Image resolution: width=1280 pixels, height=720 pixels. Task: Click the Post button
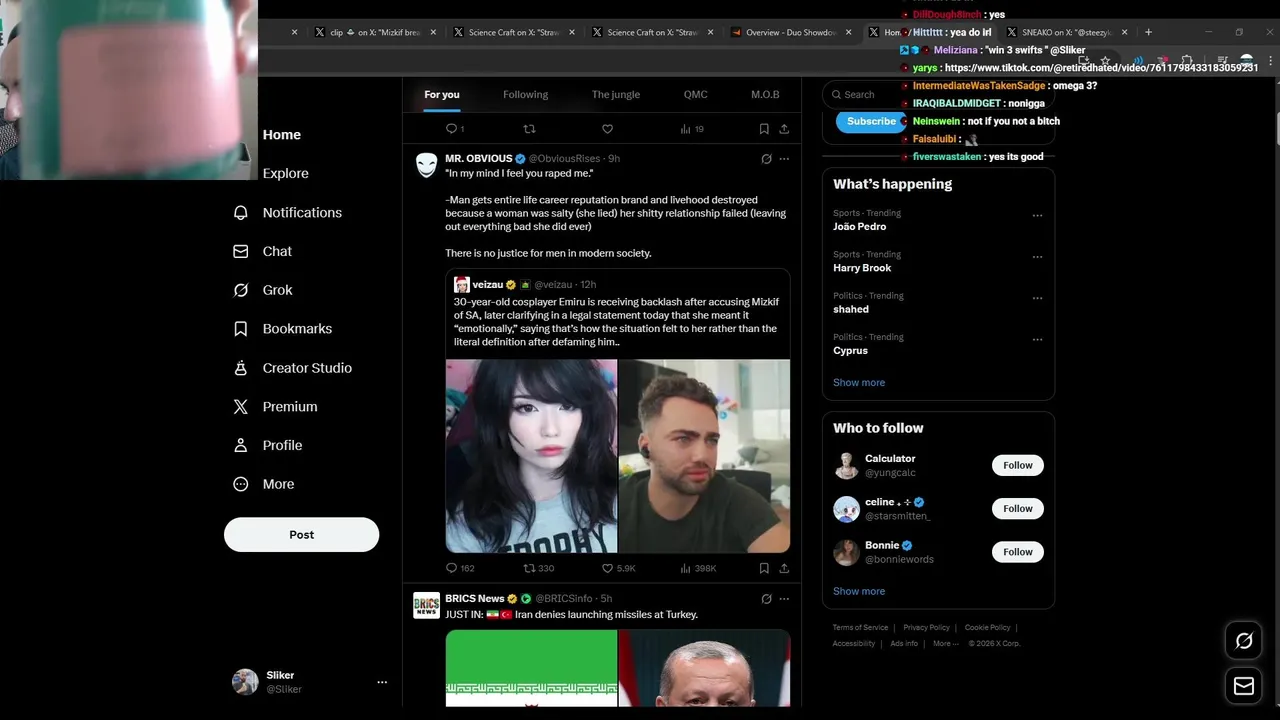tap(301, 535)
